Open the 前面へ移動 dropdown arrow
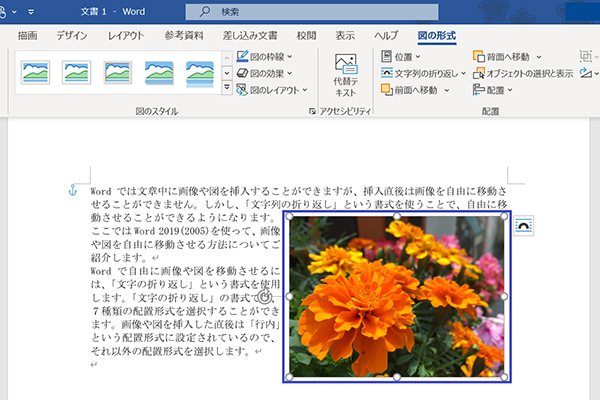600x400 pixels. click(447, 90)
